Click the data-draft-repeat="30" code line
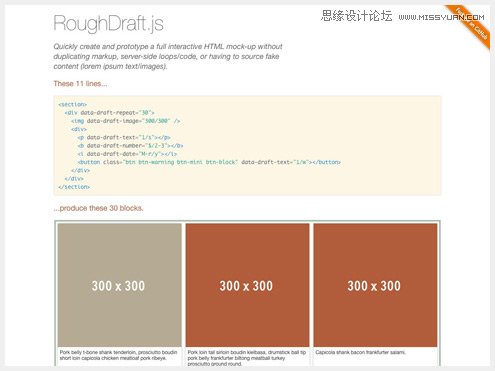 click(x=109, y=113)
